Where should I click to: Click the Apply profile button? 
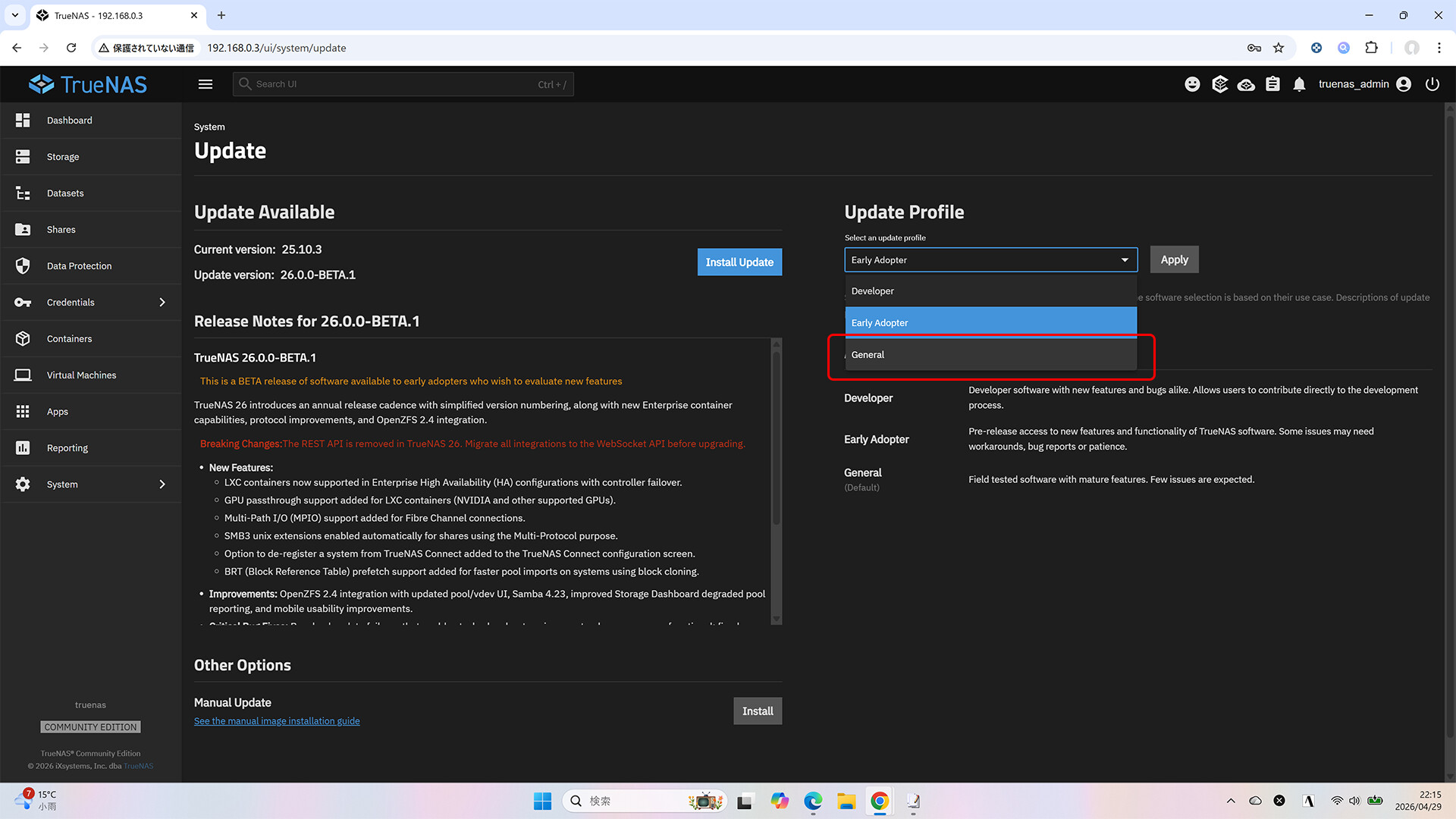(1174, 259)
